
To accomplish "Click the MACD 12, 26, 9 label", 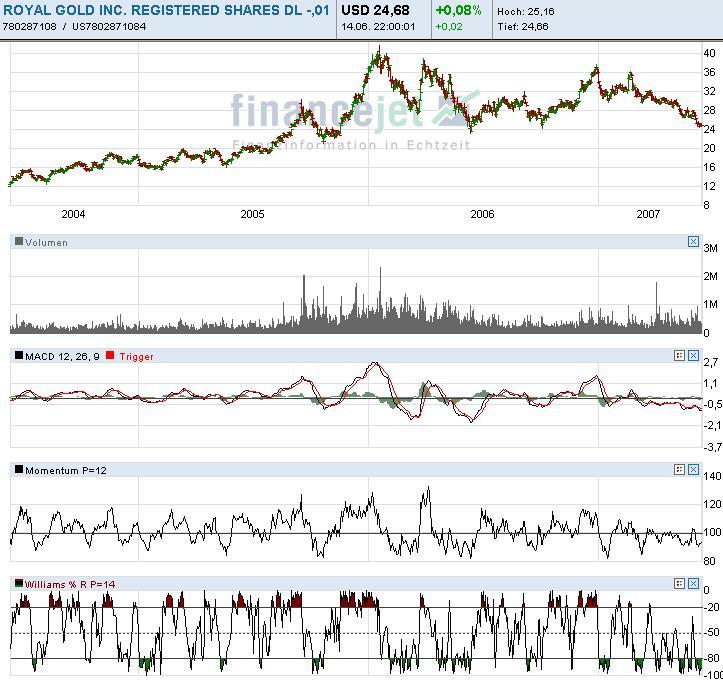I will (x=62, y=356).
